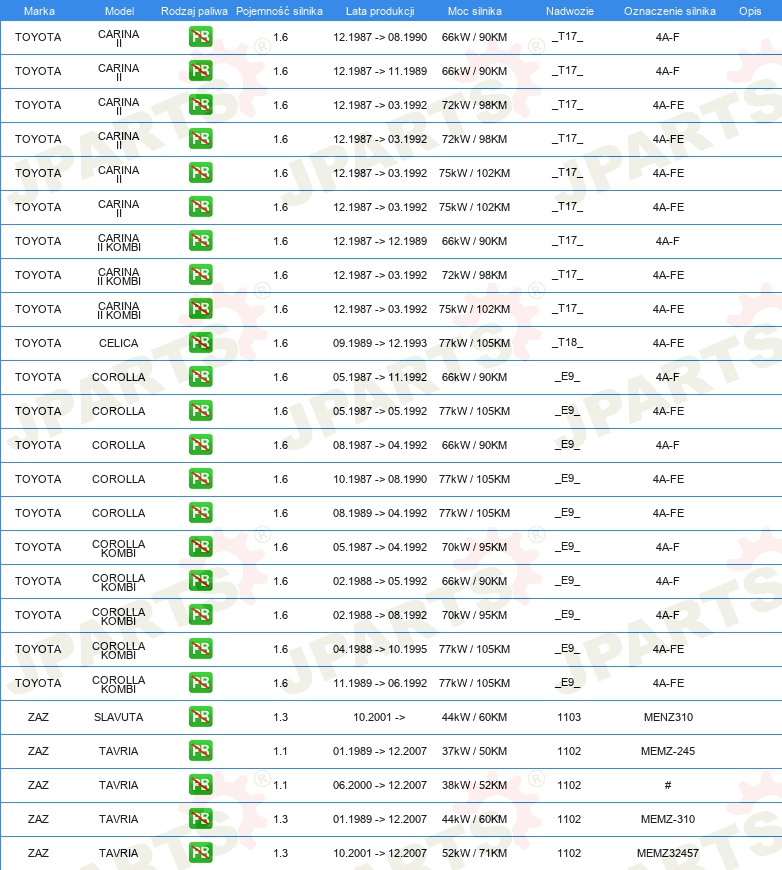Click fuel icon in Tavria 37kW/50KM row
The image size is (782, 870).
(200, 751)
